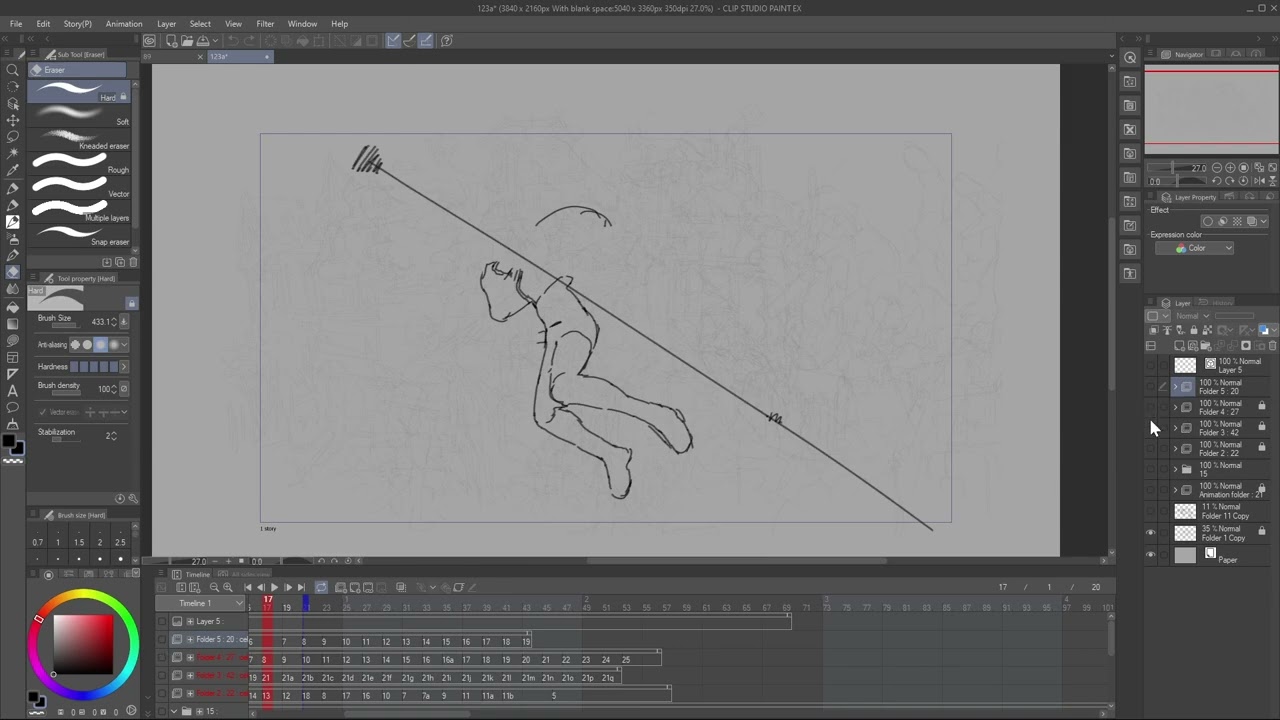Toggle loop playback in the timeline
This screenshot has width=1280, height=720.
click(x=321, y=588)
